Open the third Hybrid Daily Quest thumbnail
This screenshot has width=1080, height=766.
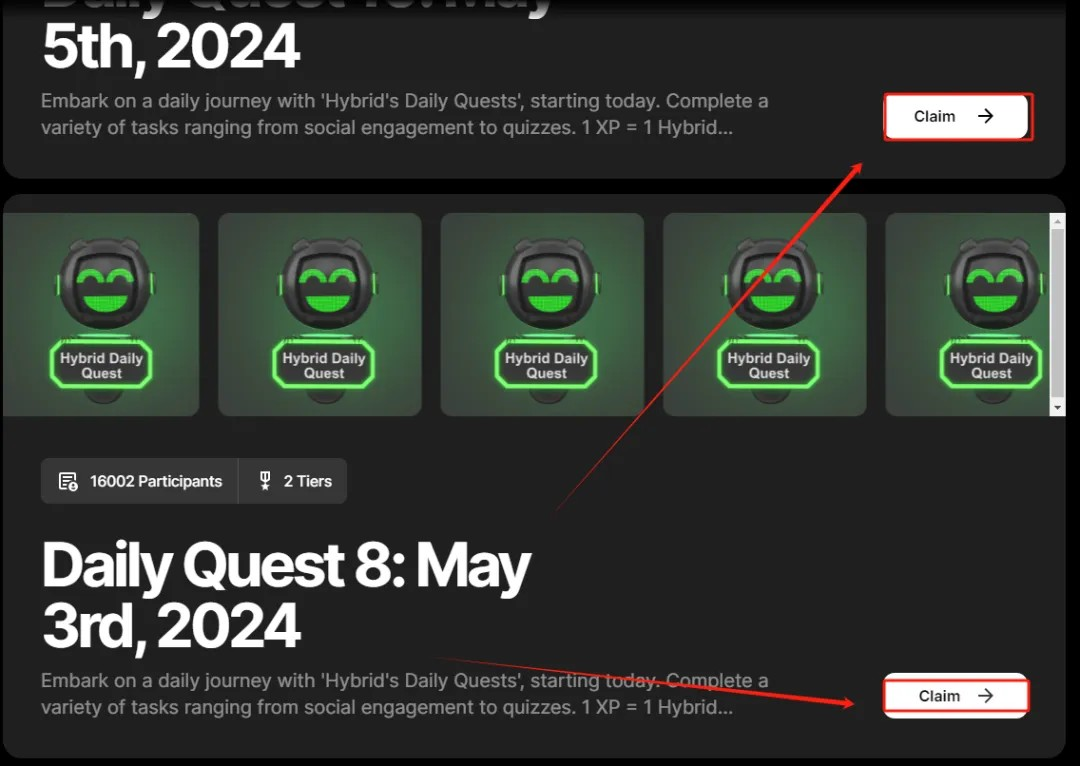tap(542, 314)
